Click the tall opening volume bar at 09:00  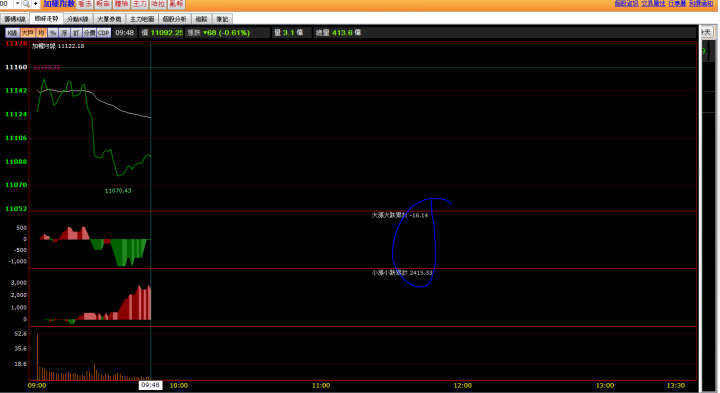pyautogui.click(x=38, y=357)
